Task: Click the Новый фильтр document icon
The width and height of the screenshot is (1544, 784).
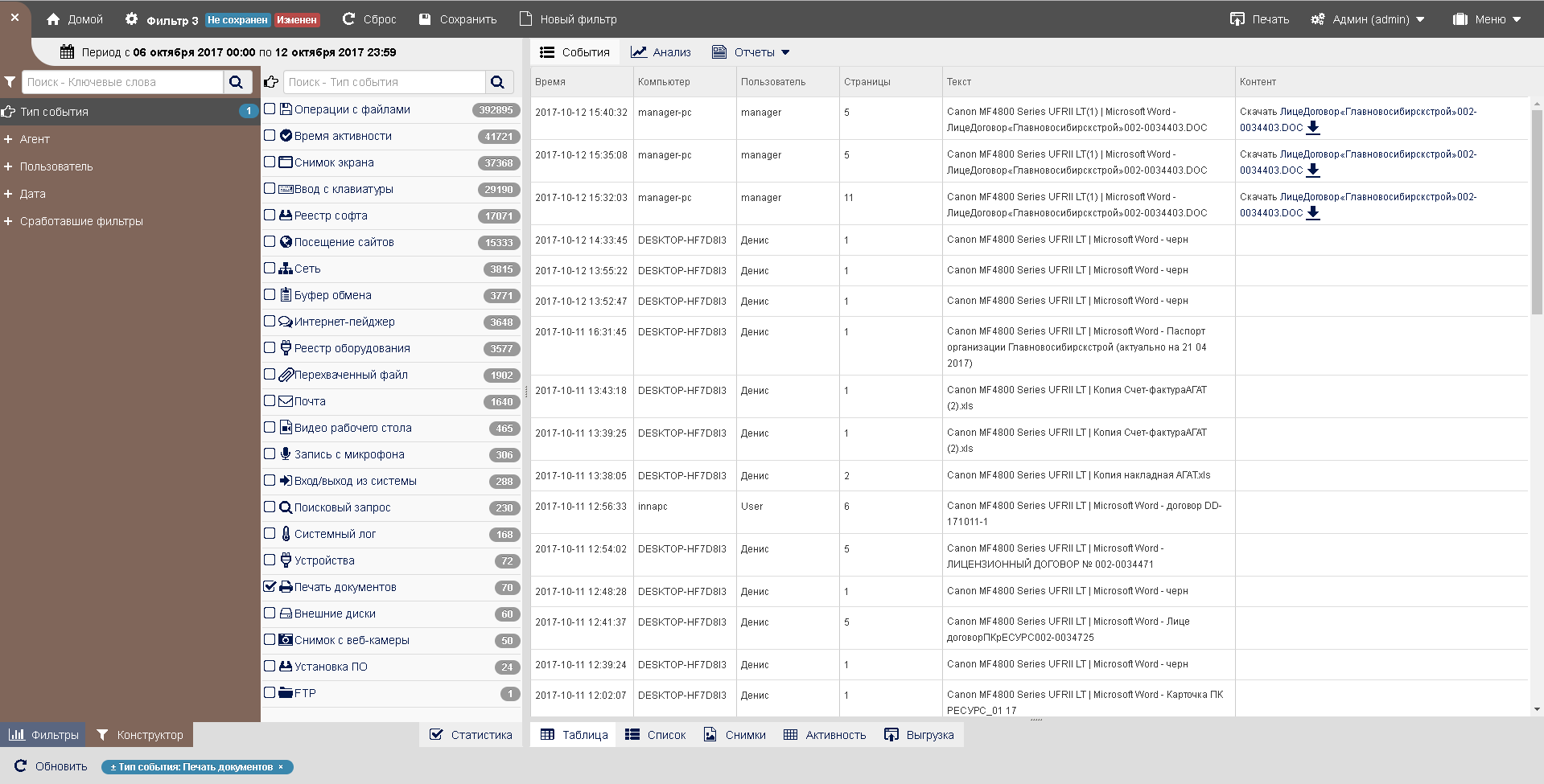Action: pos(526,19)
